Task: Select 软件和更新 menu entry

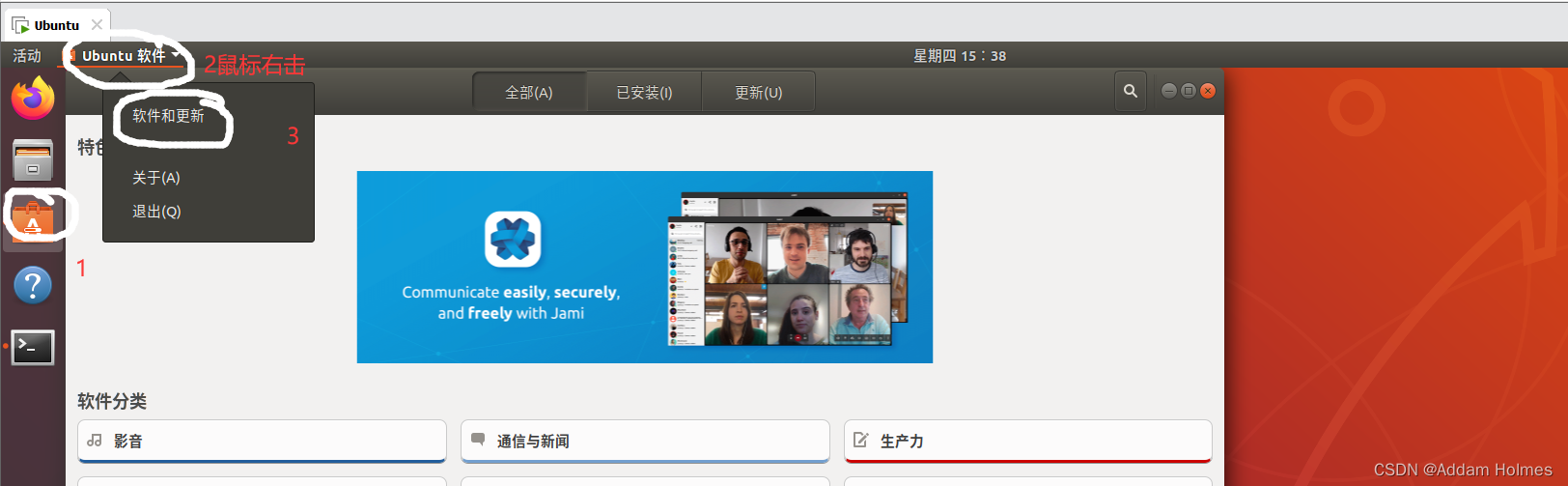Action: pos(168,116)
